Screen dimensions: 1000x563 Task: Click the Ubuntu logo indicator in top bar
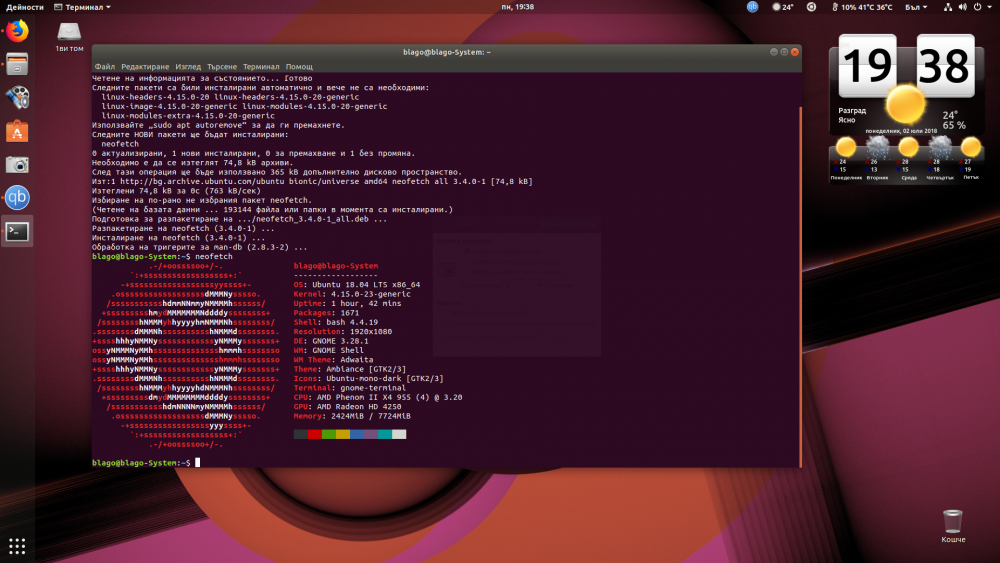tap(811, 7)
